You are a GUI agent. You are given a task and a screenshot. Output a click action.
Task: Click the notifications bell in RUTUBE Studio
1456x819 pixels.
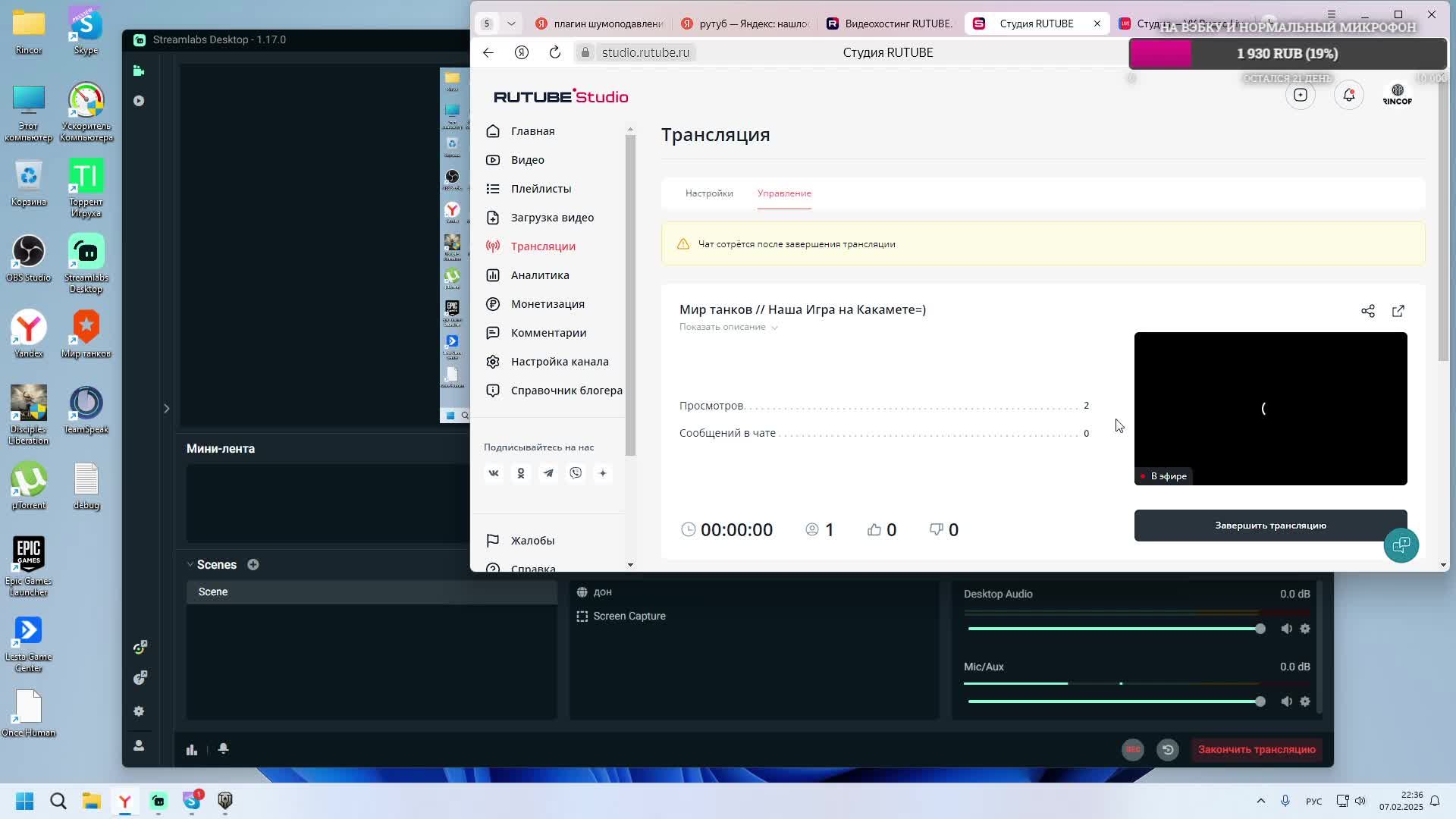point(1348,96)
